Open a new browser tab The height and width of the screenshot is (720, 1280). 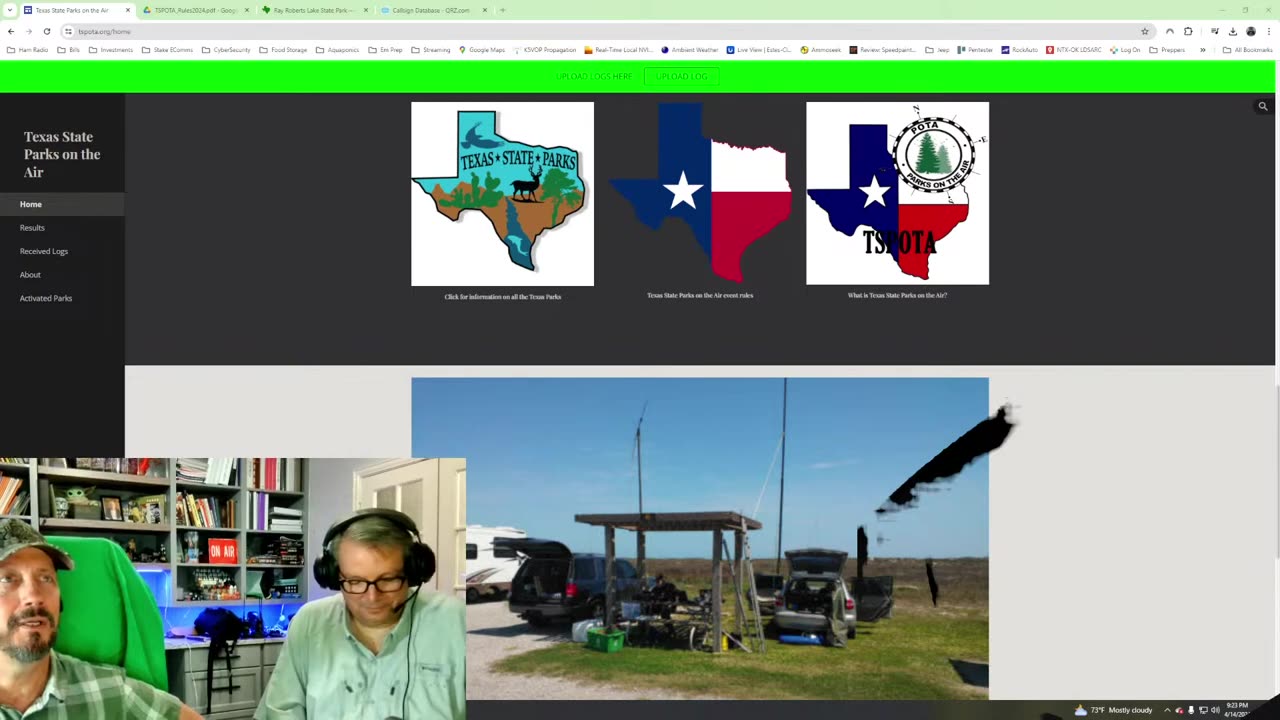[x=503, y=10]
